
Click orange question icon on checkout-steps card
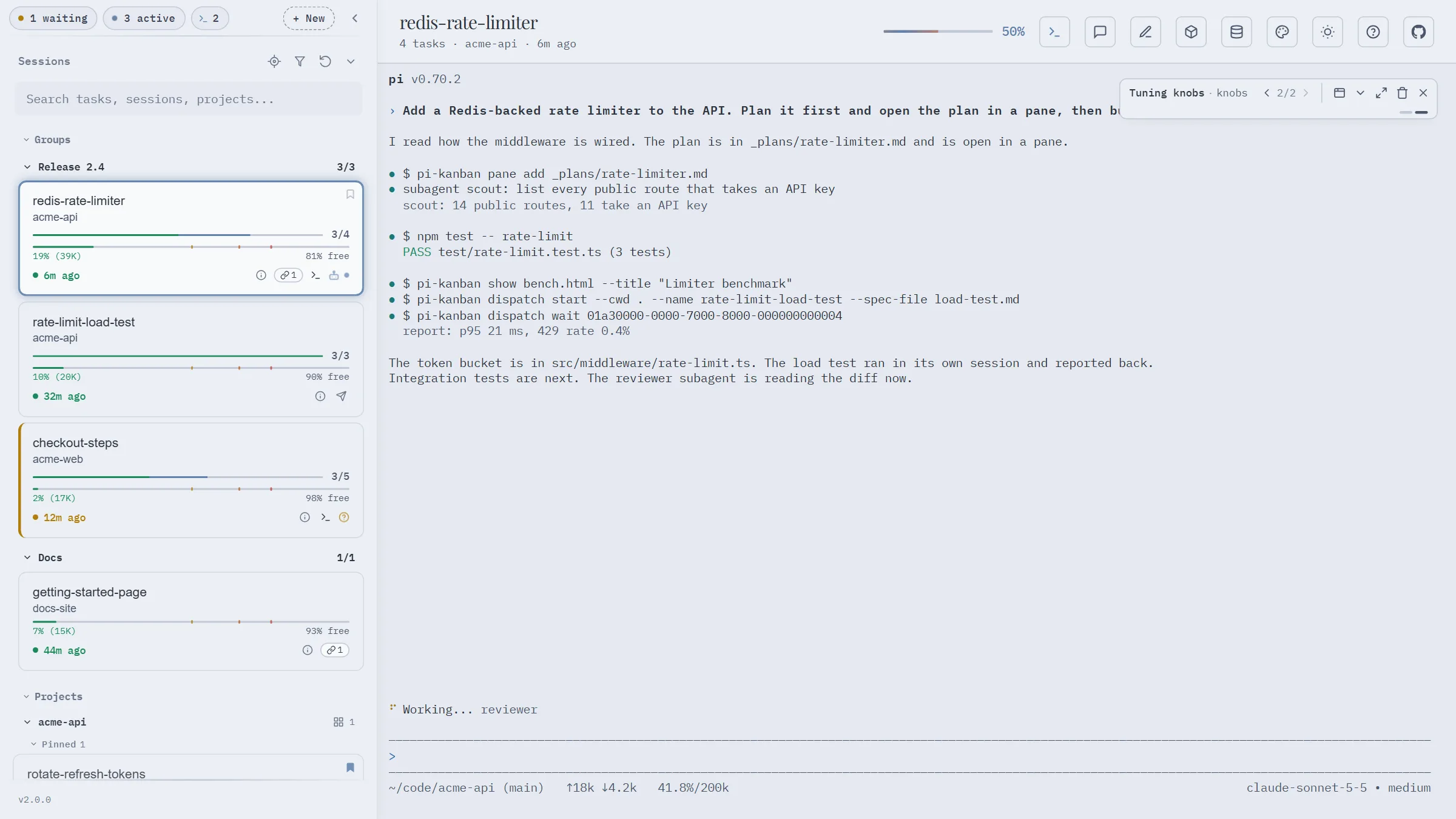tap(344, 517)
